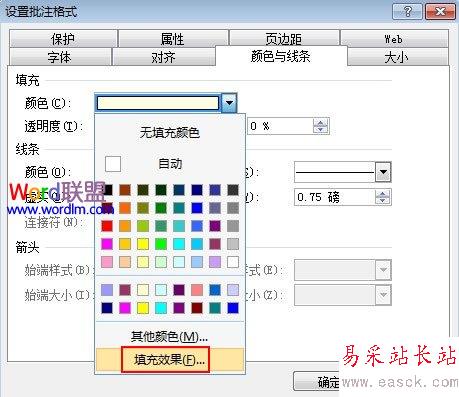
Task: Pick the brown swatch in first row
Action: pos(125,190)
